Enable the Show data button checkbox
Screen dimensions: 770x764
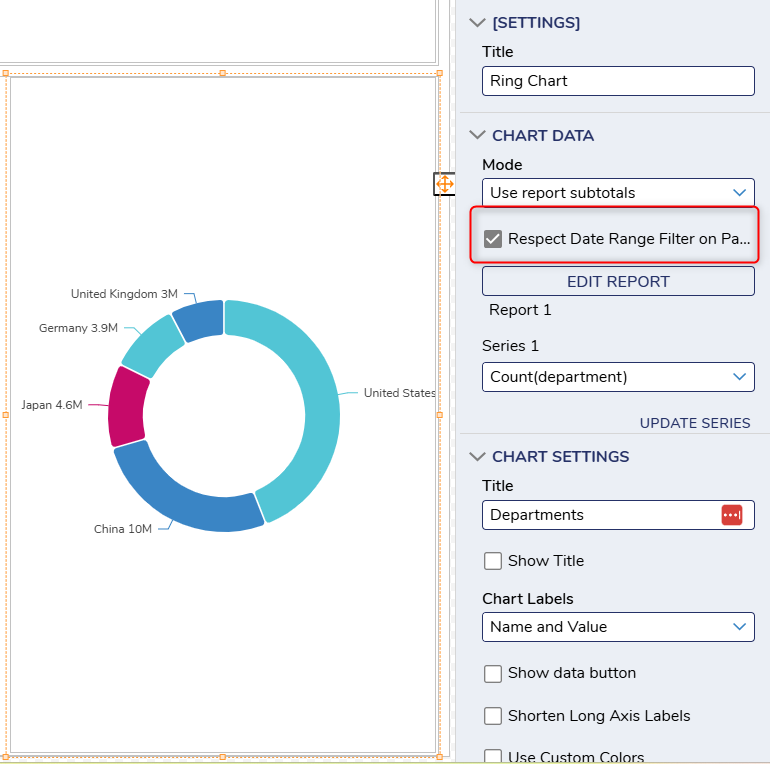point(493,673)
